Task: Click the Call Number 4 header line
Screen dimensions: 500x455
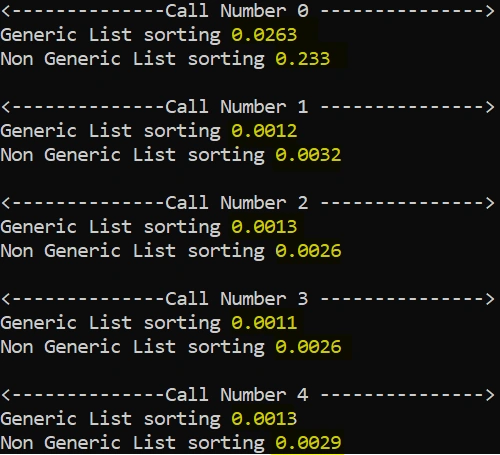Action: point(248,395)
